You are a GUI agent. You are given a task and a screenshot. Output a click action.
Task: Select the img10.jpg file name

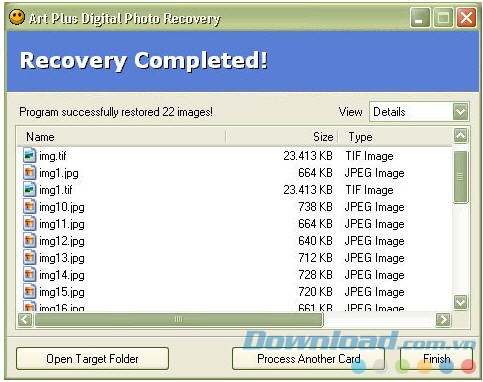click(x=62, y=207)
